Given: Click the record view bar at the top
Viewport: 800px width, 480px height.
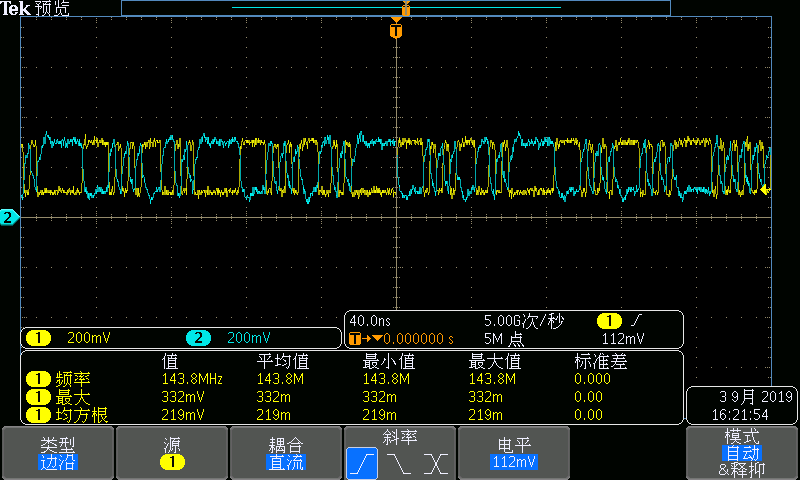Looking at the screenshot, I should click(396, 8).
